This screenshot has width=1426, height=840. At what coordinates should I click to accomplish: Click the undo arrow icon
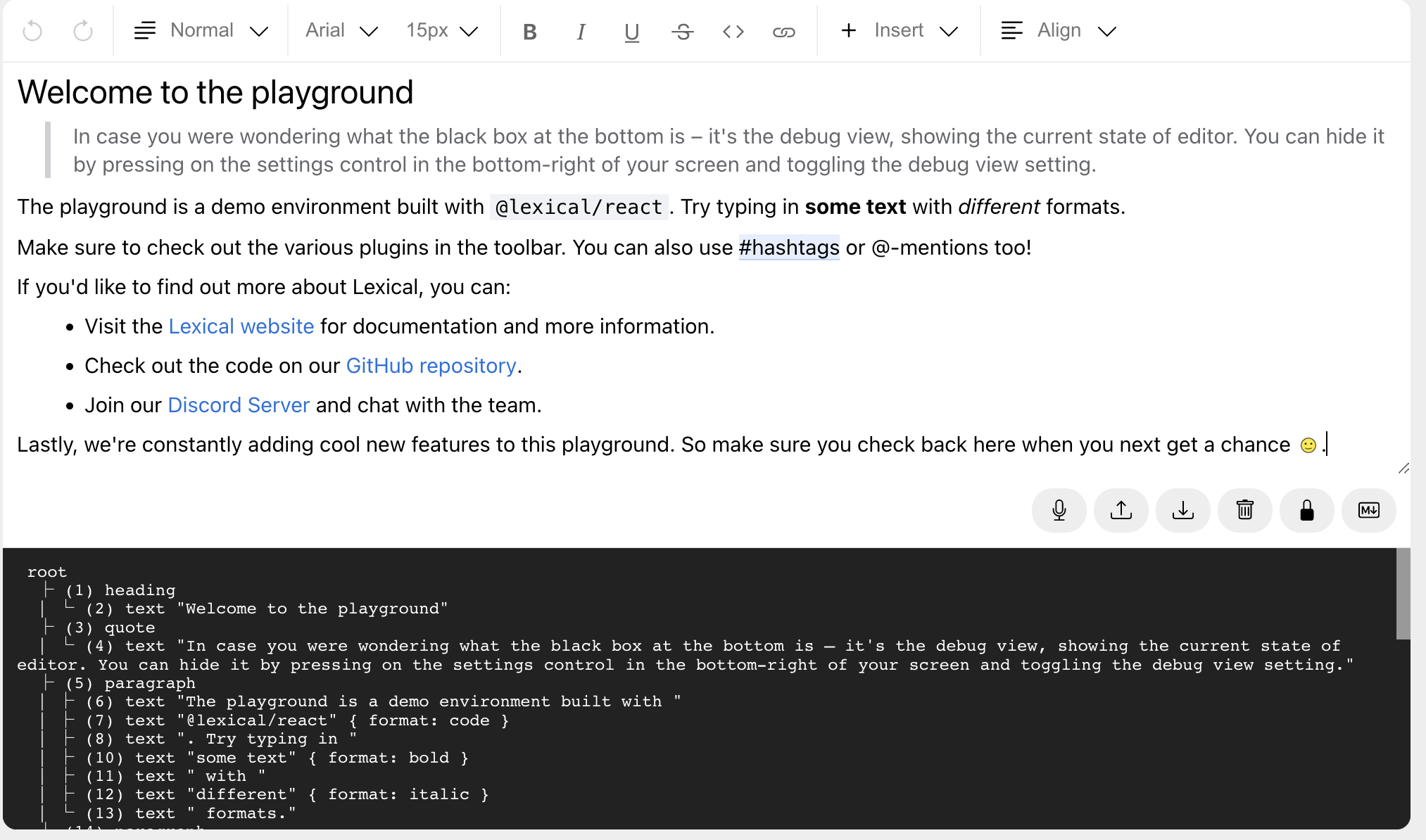tap(32, 31)
